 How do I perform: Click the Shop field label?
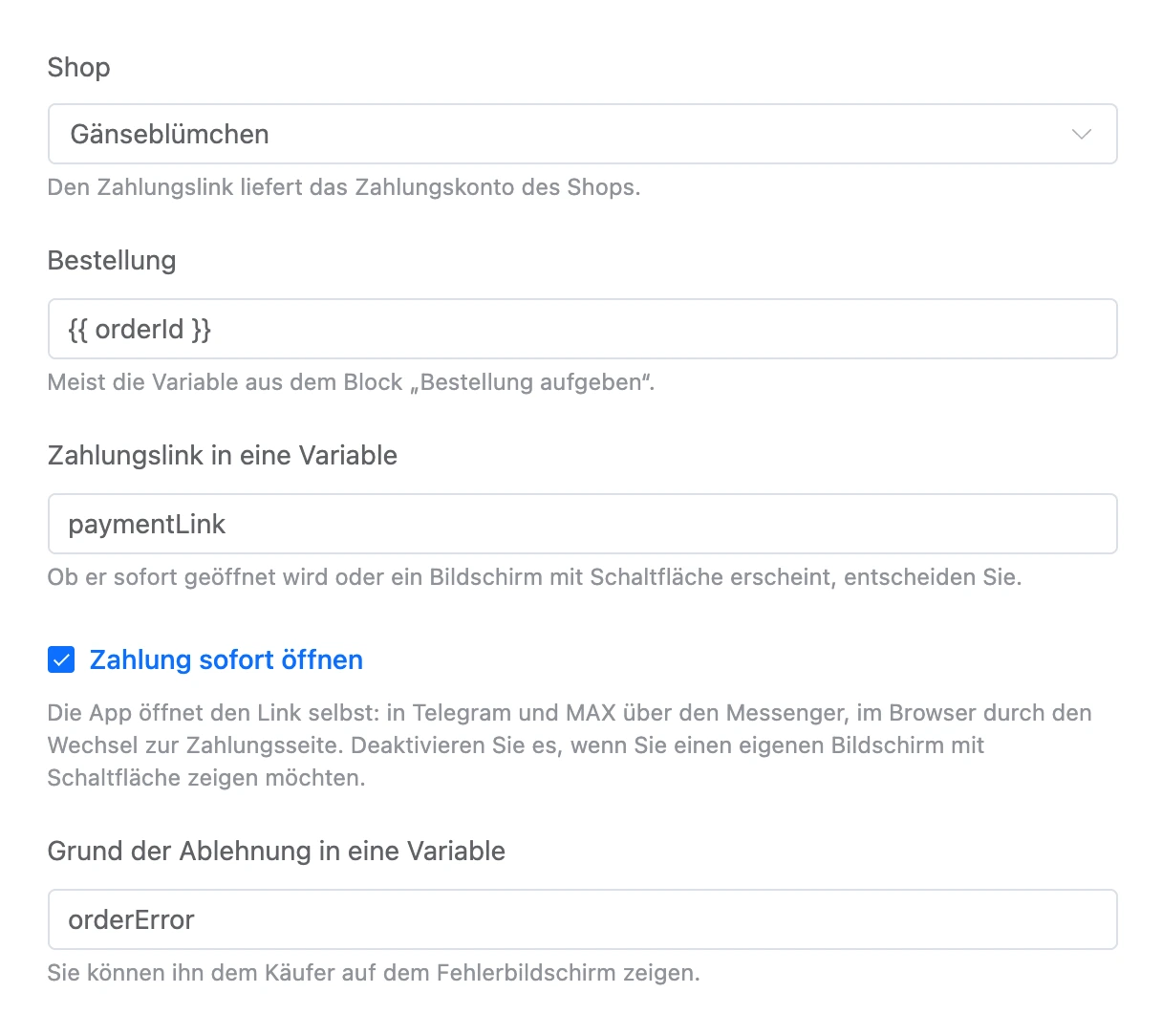coord(78,67)
